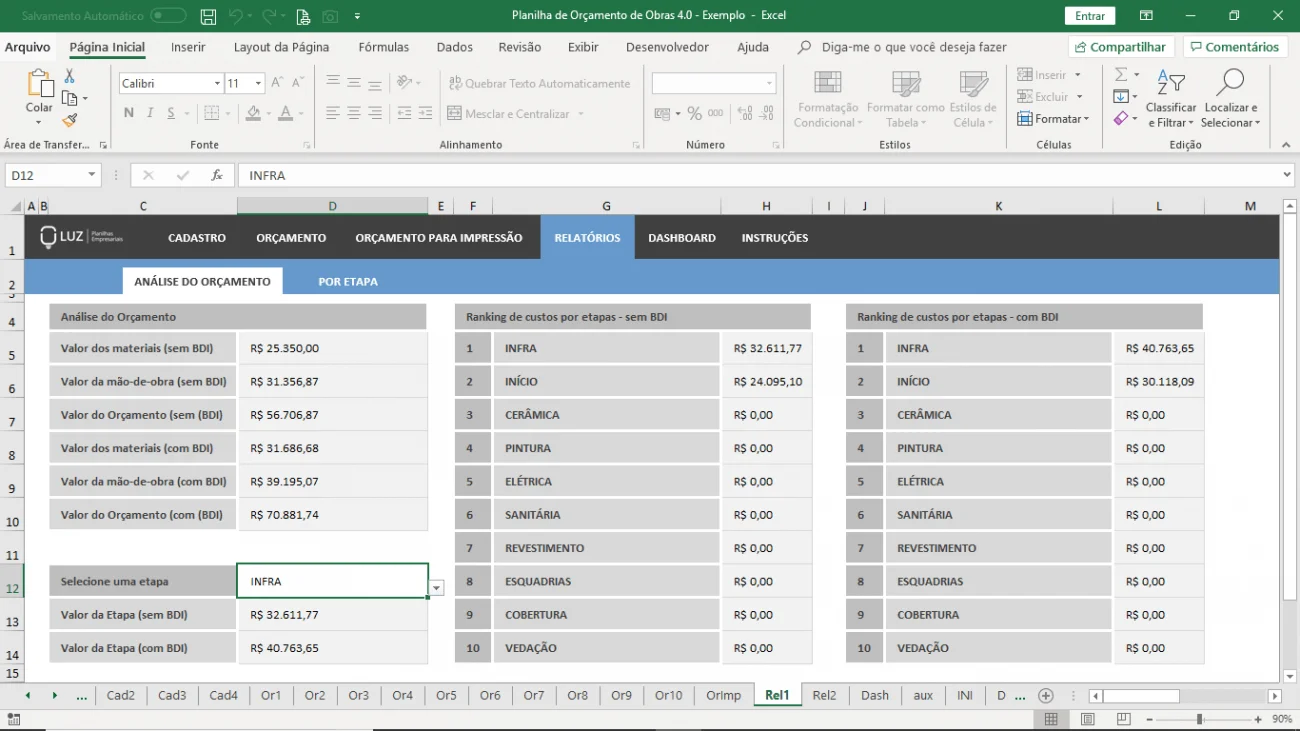Click the align text left icon
This screenshot has width=1300, height=731.
pyautogui.click(x=333, y=113)
